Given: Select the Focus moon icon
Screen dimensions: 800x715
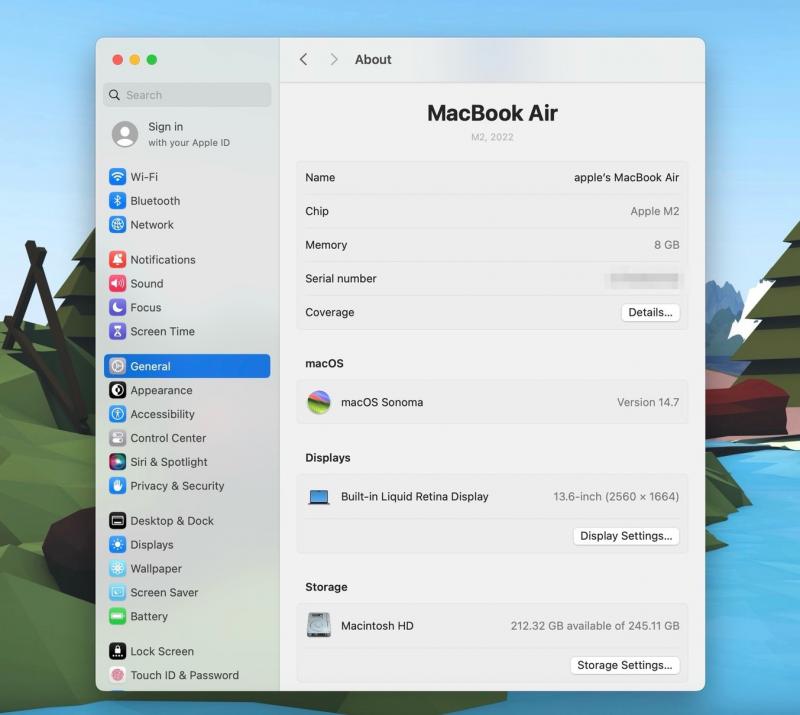Looking at the screenshot, I should coord(117,307).
